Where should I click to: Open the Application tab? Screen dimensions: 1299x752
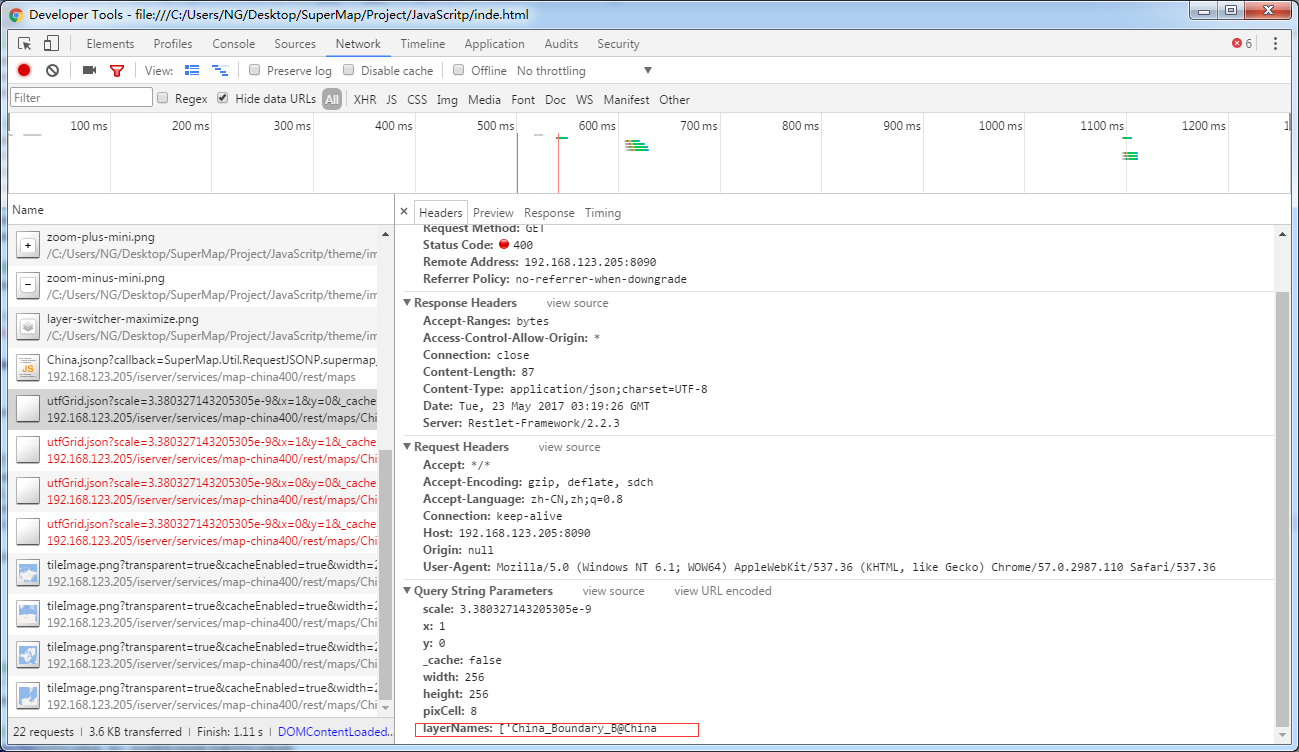[x=494, y=44]
